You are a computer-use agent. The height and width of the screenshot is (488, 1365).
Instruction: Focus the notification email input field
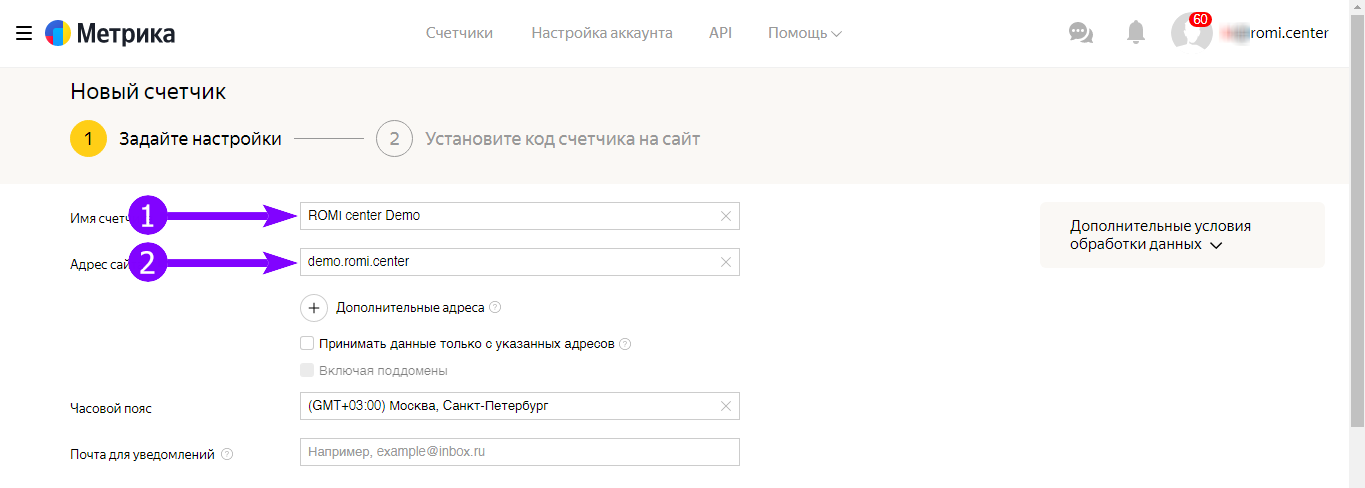coord(520,452)
